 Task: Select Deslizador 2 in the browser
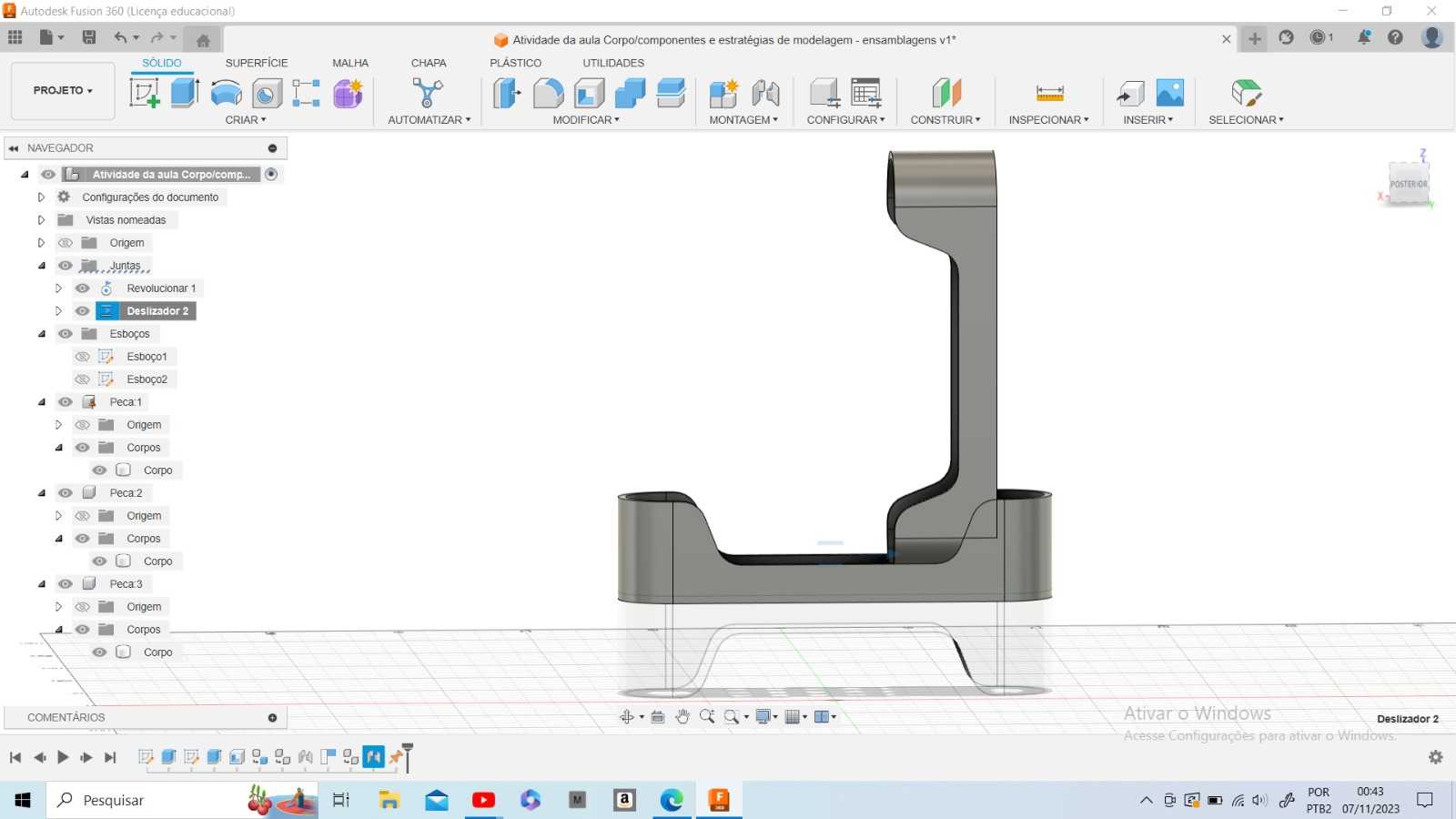pos(157,311)
